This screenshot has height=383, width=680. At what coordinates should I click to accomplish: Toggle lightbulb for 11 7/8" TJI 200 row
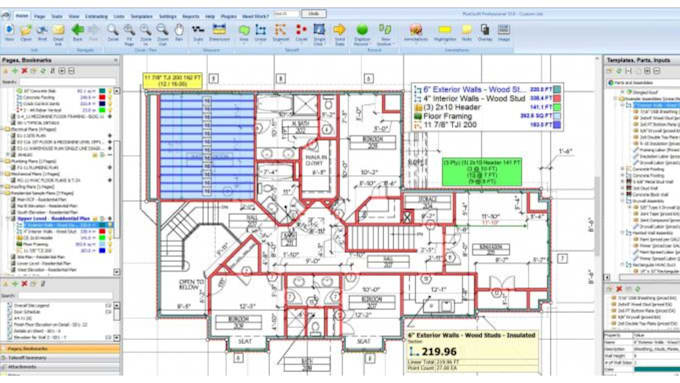coord(110,251)
